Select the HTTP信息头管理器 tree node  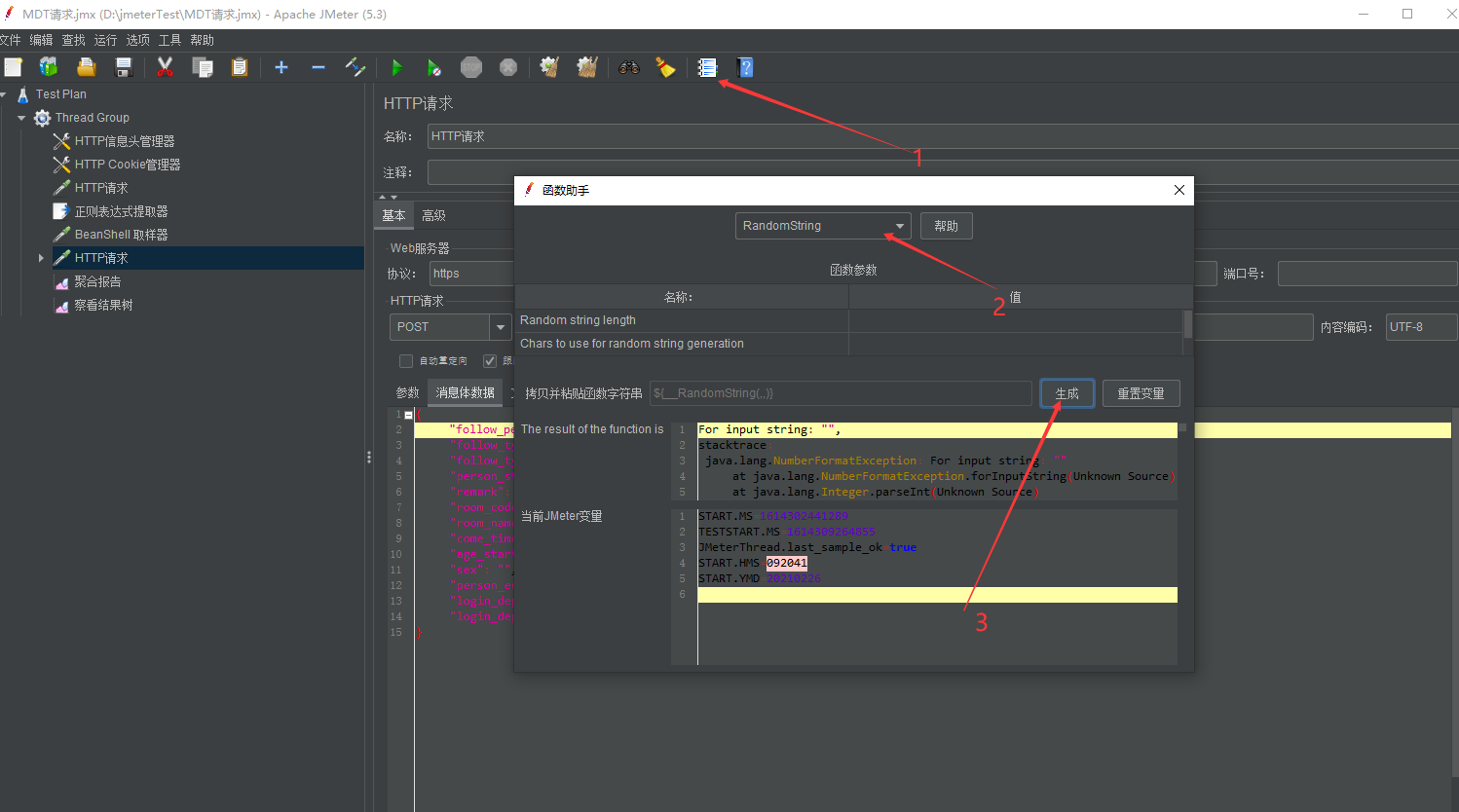point(125,141)
